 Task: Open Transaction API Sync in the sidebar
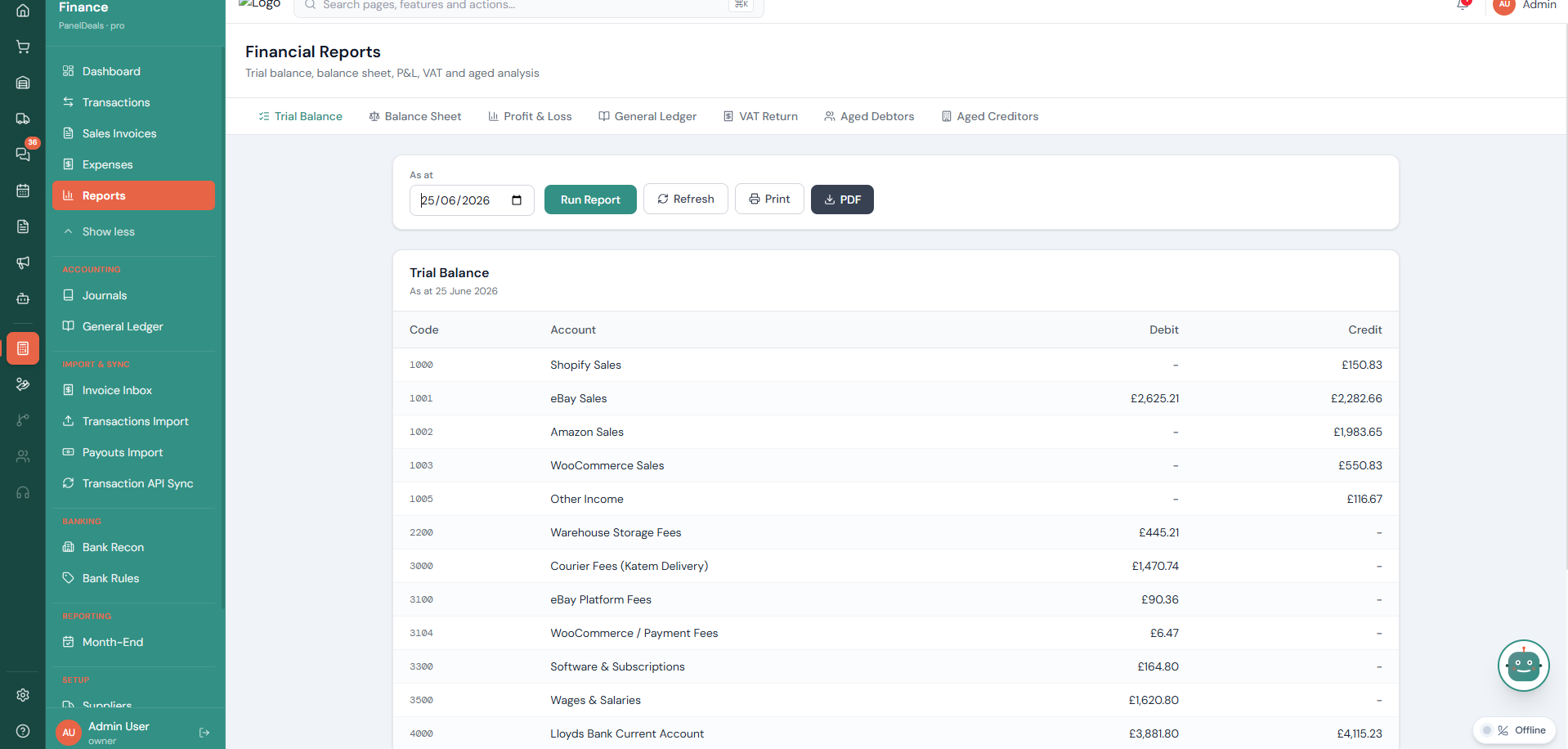(x=133, y=483)
